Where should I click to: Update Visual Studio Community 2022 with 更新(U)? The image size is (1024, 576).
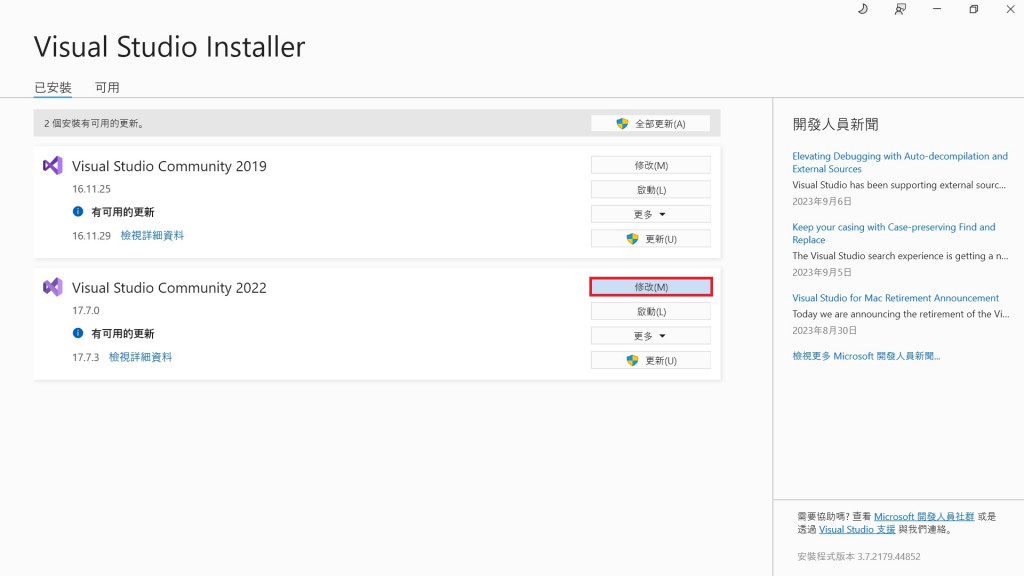coord(650,360)
